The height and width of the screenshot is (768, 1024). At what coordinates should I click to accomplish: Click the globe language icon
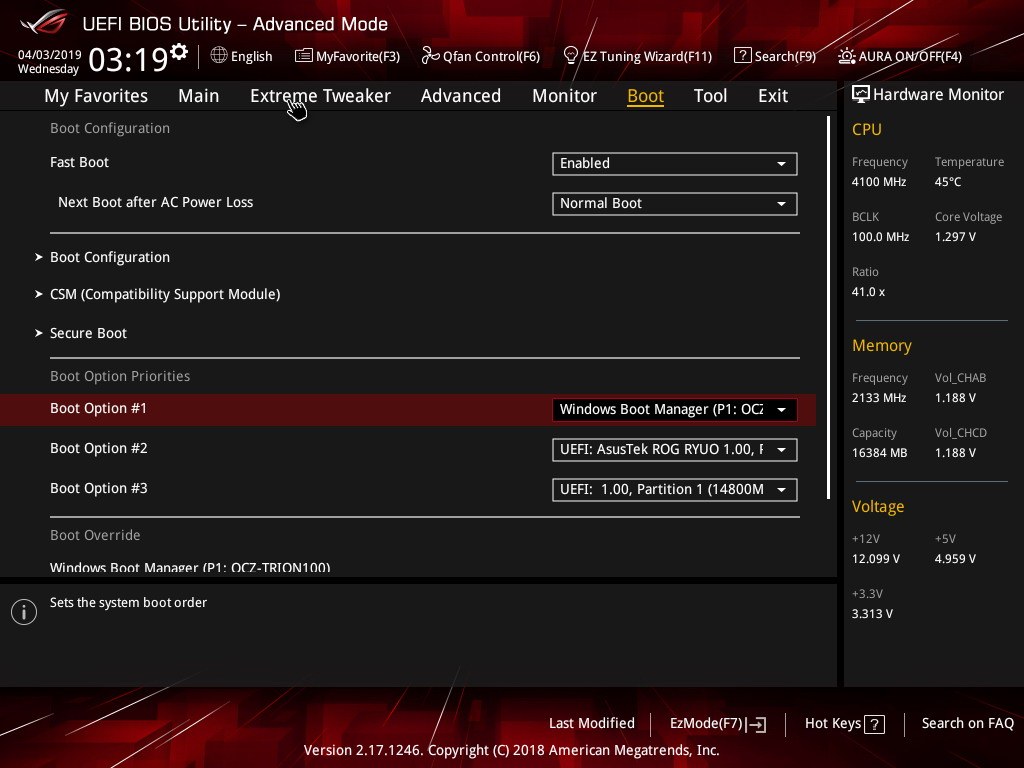pyautogui.click(x=219, y=56)
